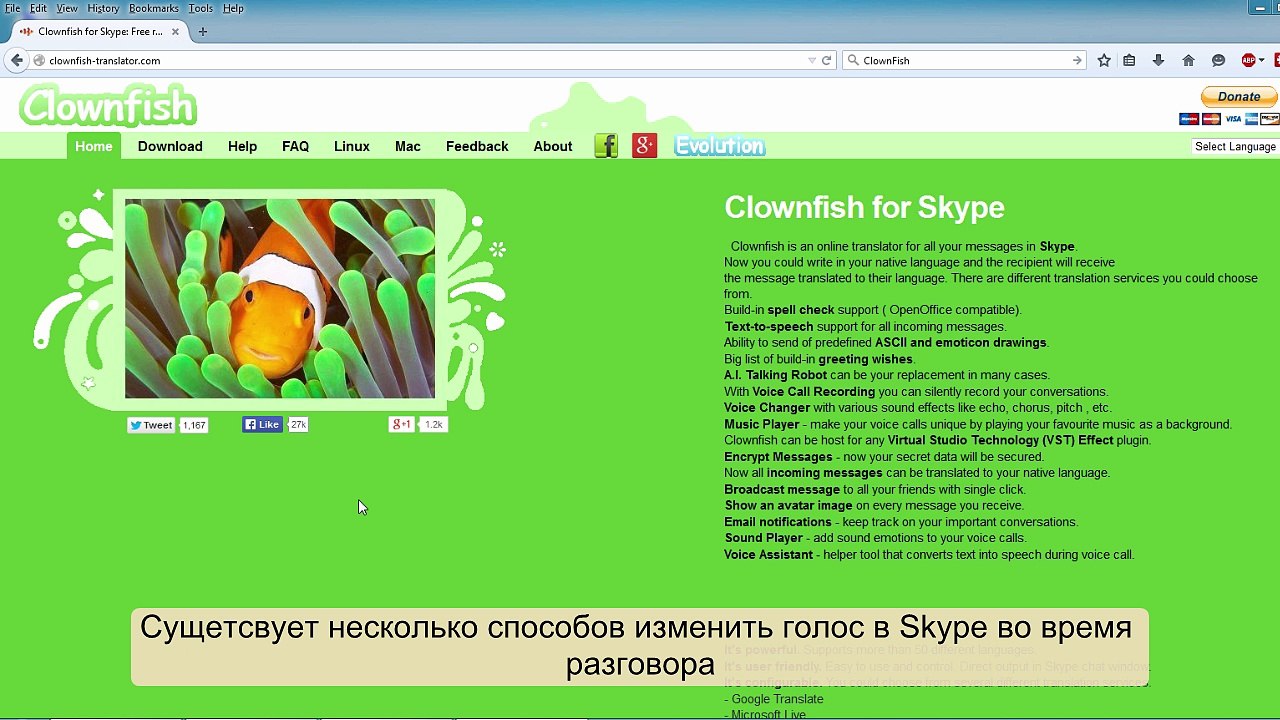This screenshot has height=720, width=1280.
Task: Click the bookmark star icon
Action: point(1104,60)
